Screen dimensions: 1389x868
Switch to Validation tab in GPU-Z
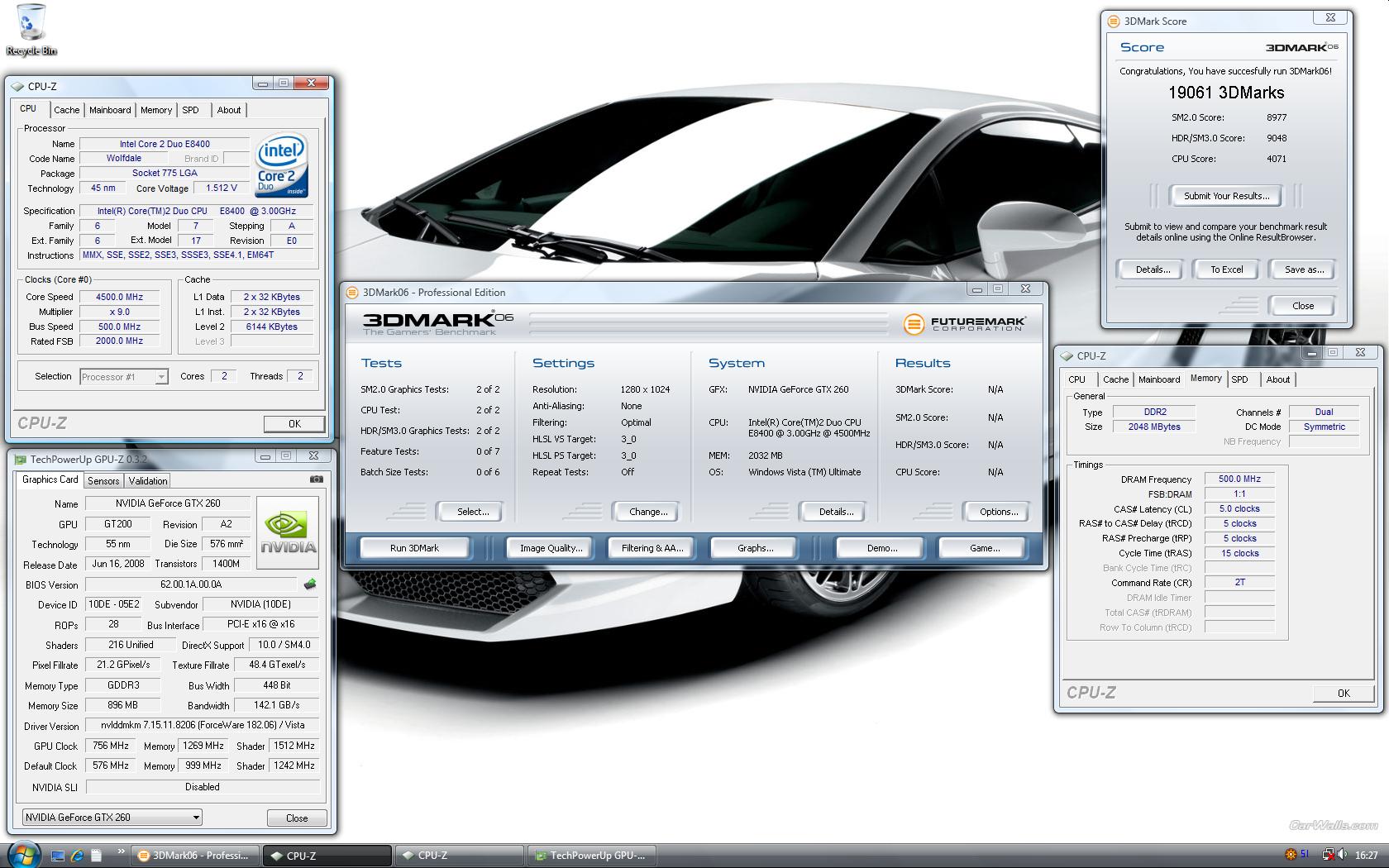point(148,480)
